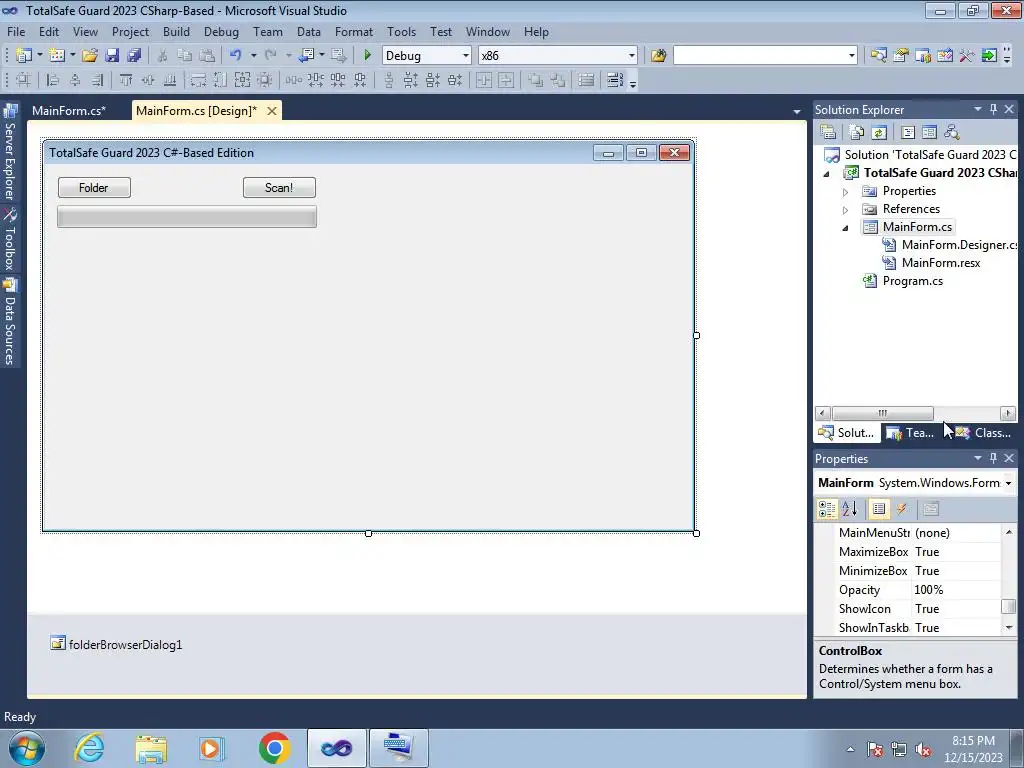
Task: Open the Properties Window toolbar icon
Action: [x=901, y=56]
